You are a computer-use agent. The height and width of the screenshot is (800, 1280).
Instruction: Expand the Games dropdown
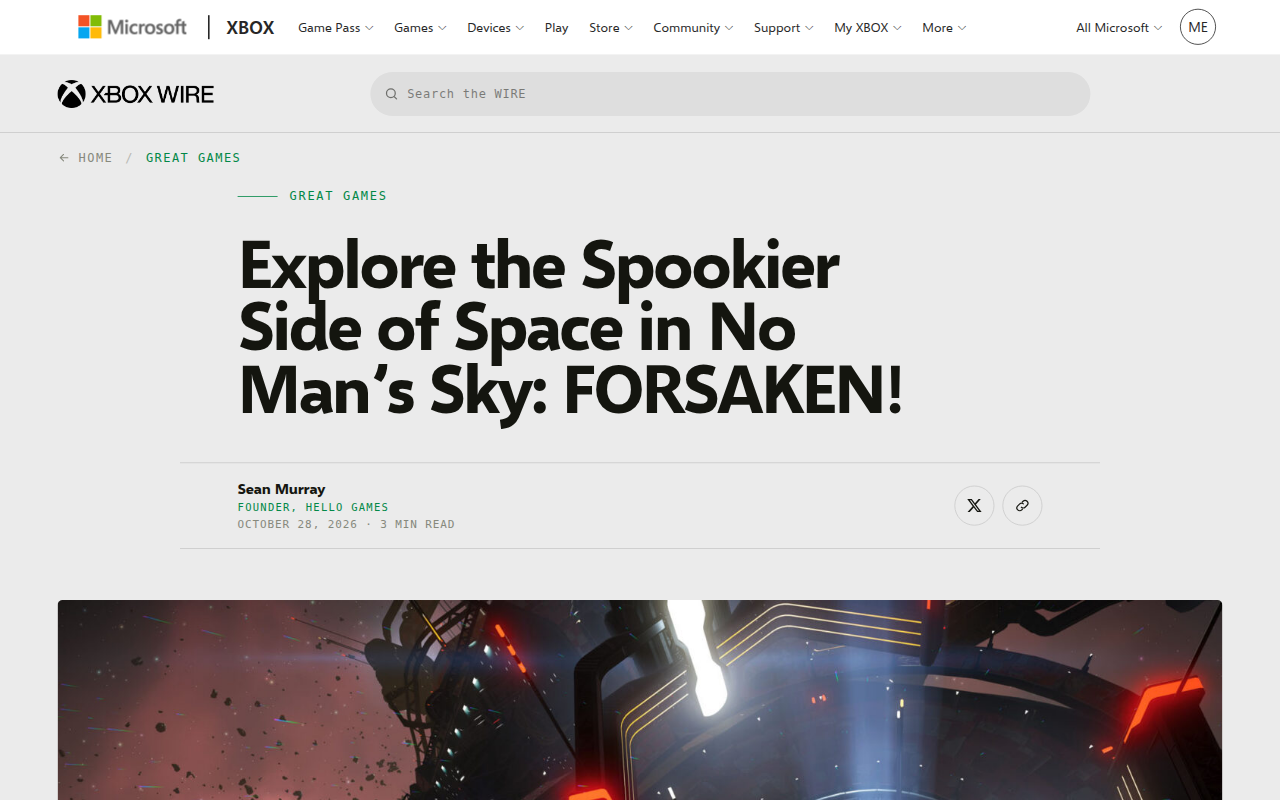tap(420, 28)
